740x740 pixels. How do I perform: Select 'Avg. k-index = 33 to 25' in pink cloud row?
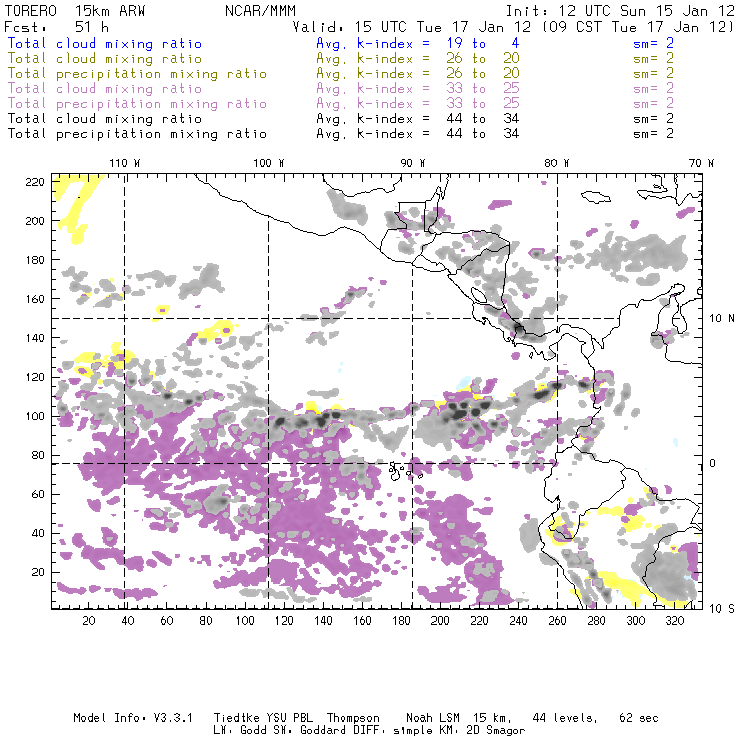tap(418, 89)
